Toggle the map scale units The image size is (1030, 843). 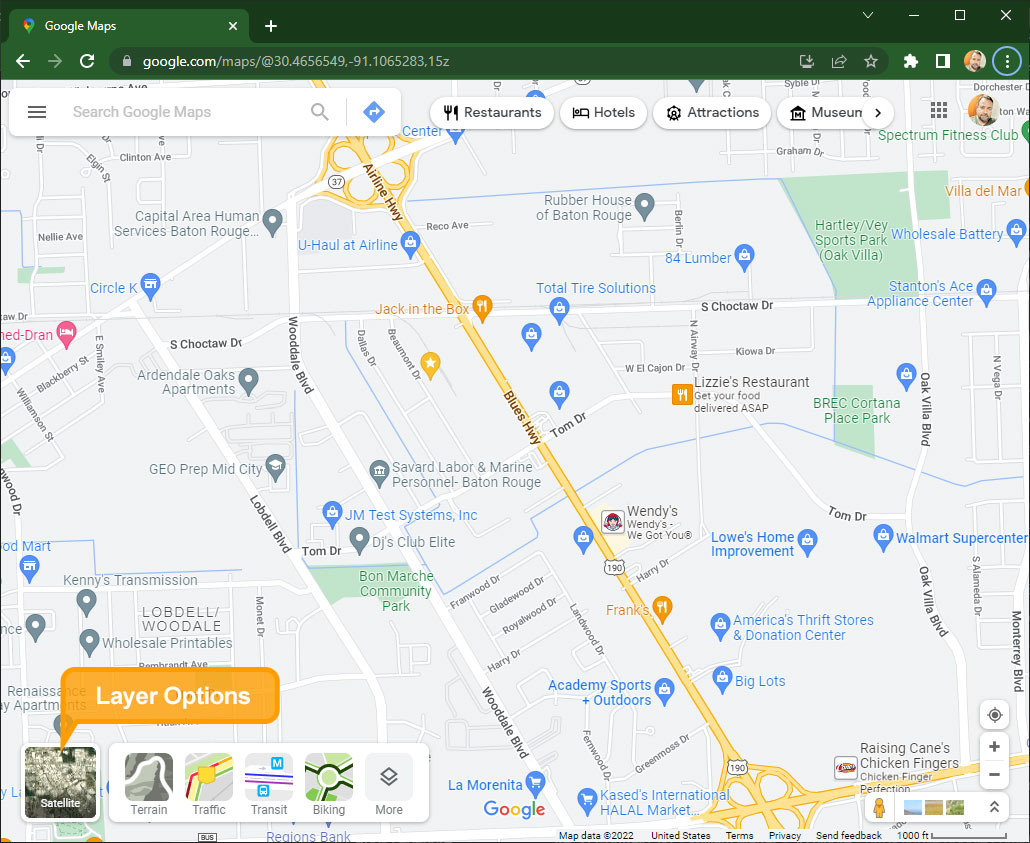(951, 835)
